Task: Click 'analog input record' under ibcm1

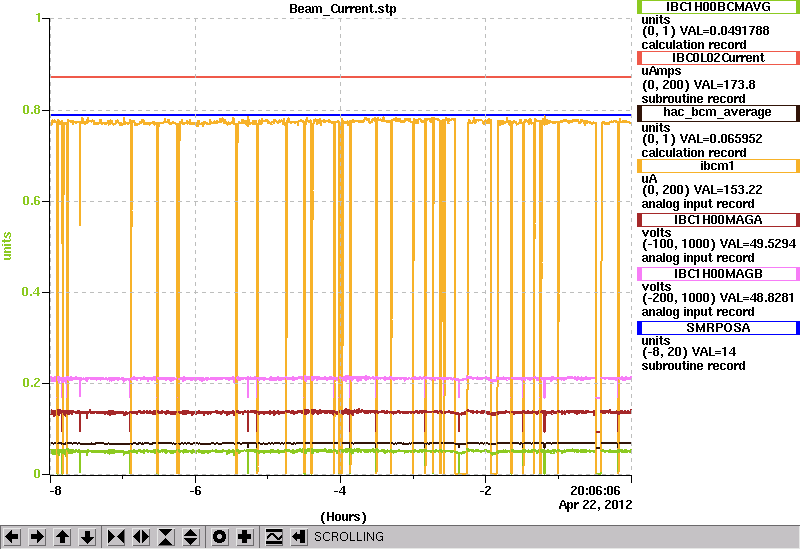Action: pyautogui.click(x=698, y=204)
